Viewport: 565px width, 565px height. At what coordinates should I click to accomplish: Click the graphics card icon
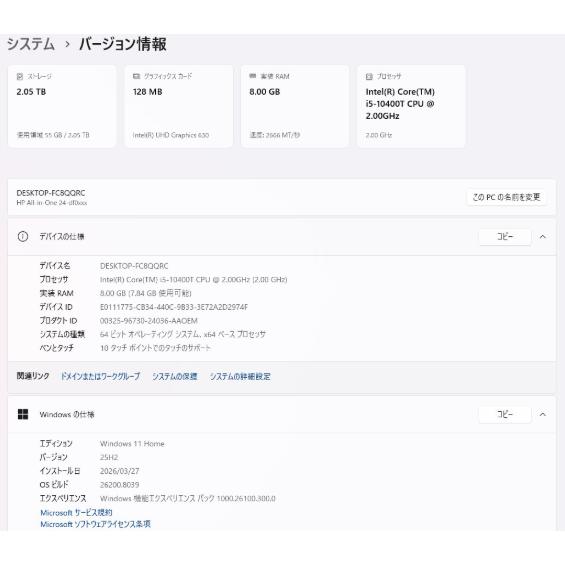pyautogui.click(x=136, y=76)
